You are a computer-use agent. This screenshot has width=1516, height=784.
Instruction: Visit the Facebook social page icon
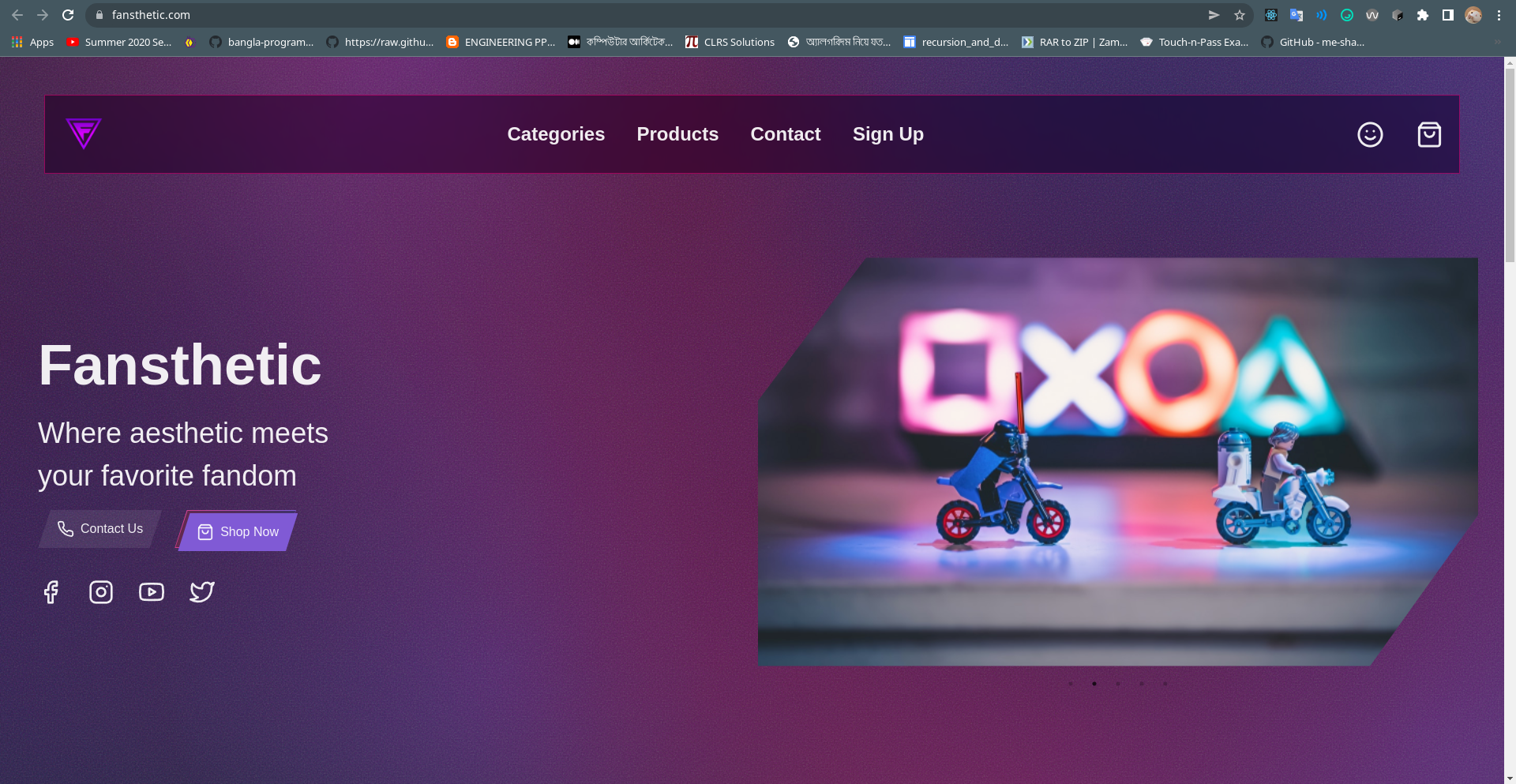point(51,592)
